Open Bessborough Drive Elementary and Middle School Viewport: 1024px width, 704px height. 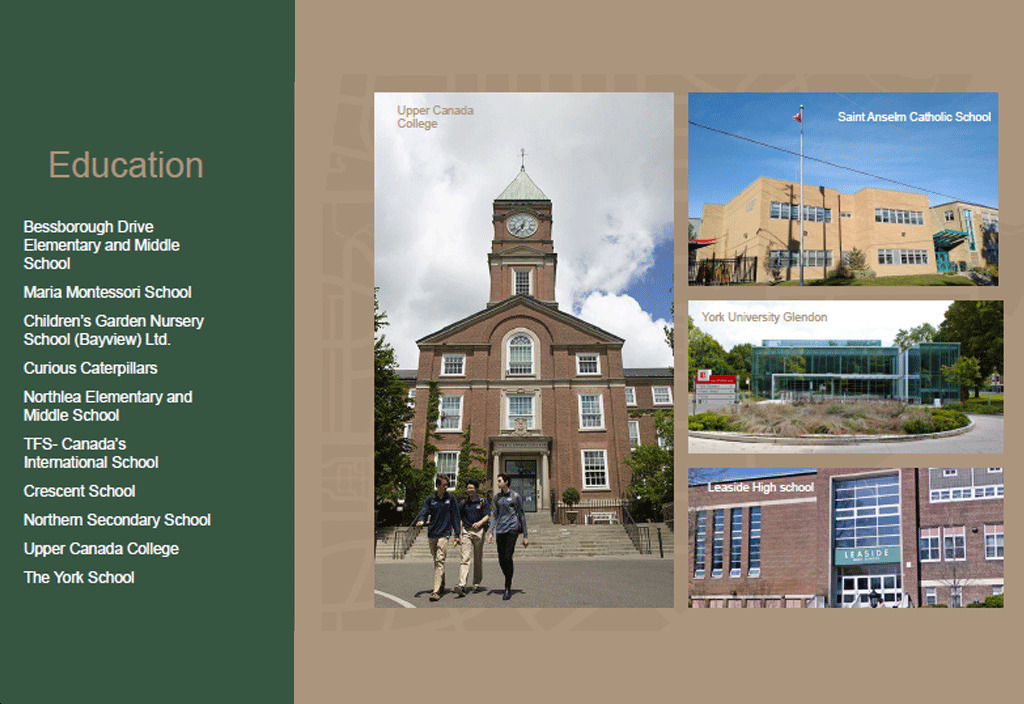click(101, 245)
